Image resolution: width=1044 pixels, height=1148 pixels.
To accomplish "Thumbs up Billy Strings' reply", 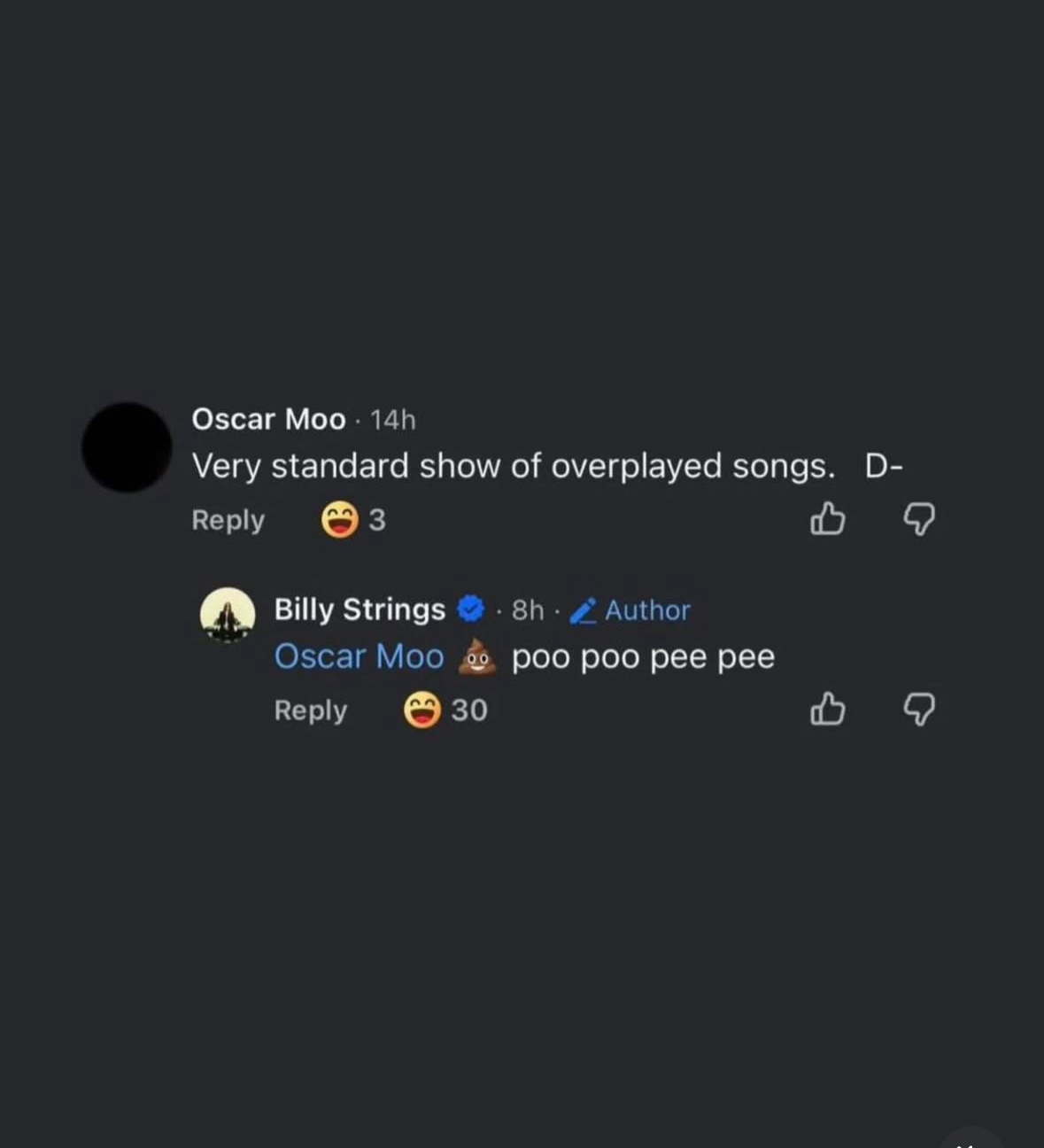I will click(828, 710).
